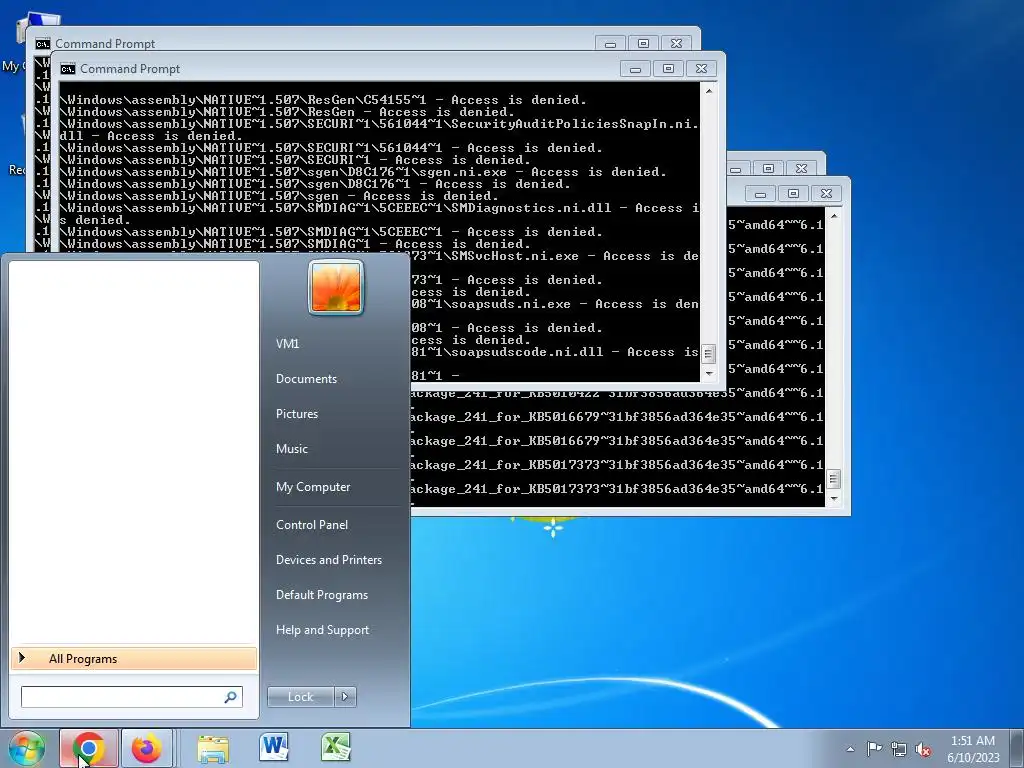Screen dimensions: 1024x768
Task: Open Music from the Start menu
Action: [291, 449]
